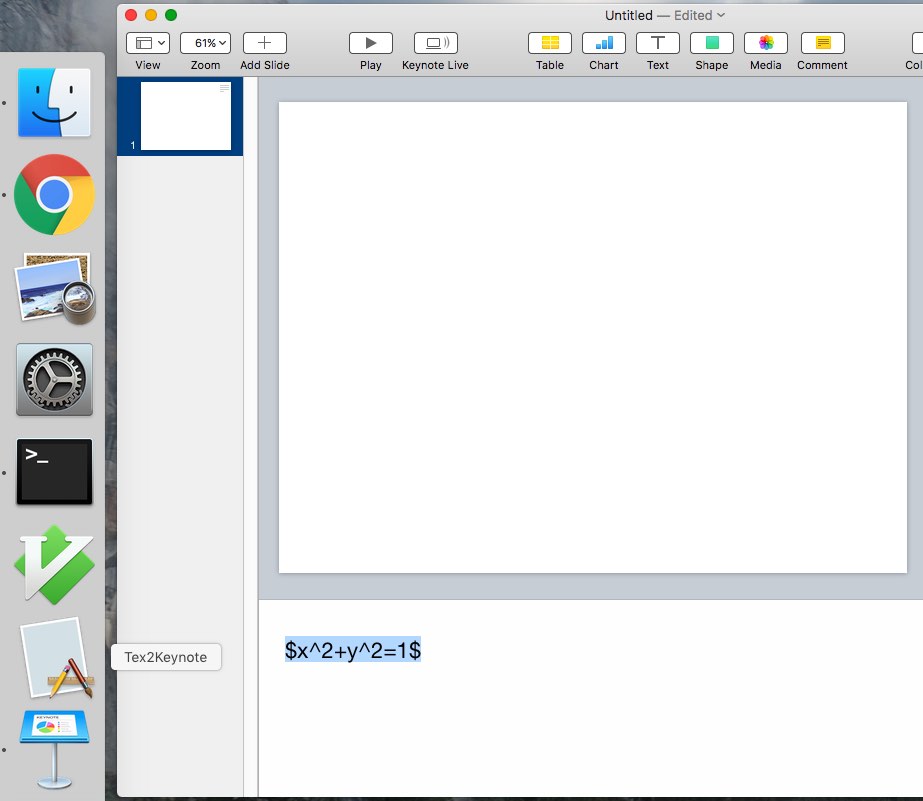The height and width of the screenshot is (801, 923).
Task: Open the View options dropdown
Action: (148, 43)
